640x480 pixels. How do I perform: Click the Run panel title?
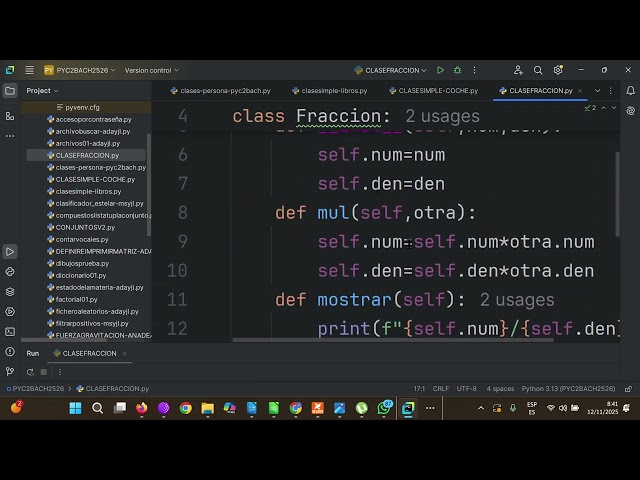tap(33, 353)
